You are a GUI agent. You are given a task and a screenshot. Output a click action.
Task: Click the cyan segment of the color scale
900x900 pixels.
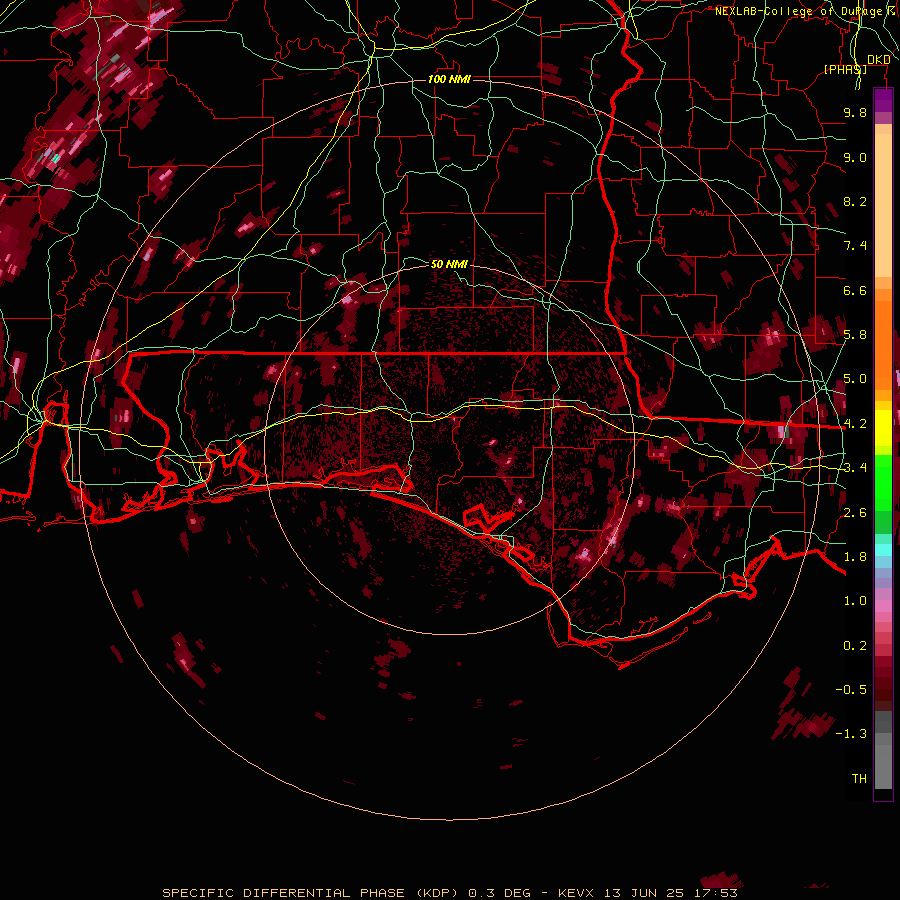point(883,550)
